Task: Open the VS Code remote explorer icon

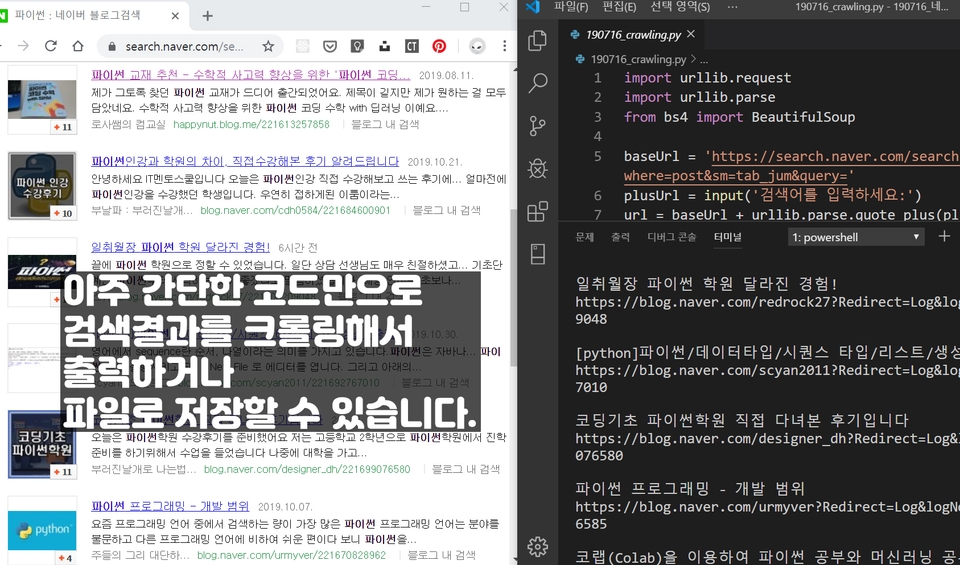Action: [x=538, y=253]
